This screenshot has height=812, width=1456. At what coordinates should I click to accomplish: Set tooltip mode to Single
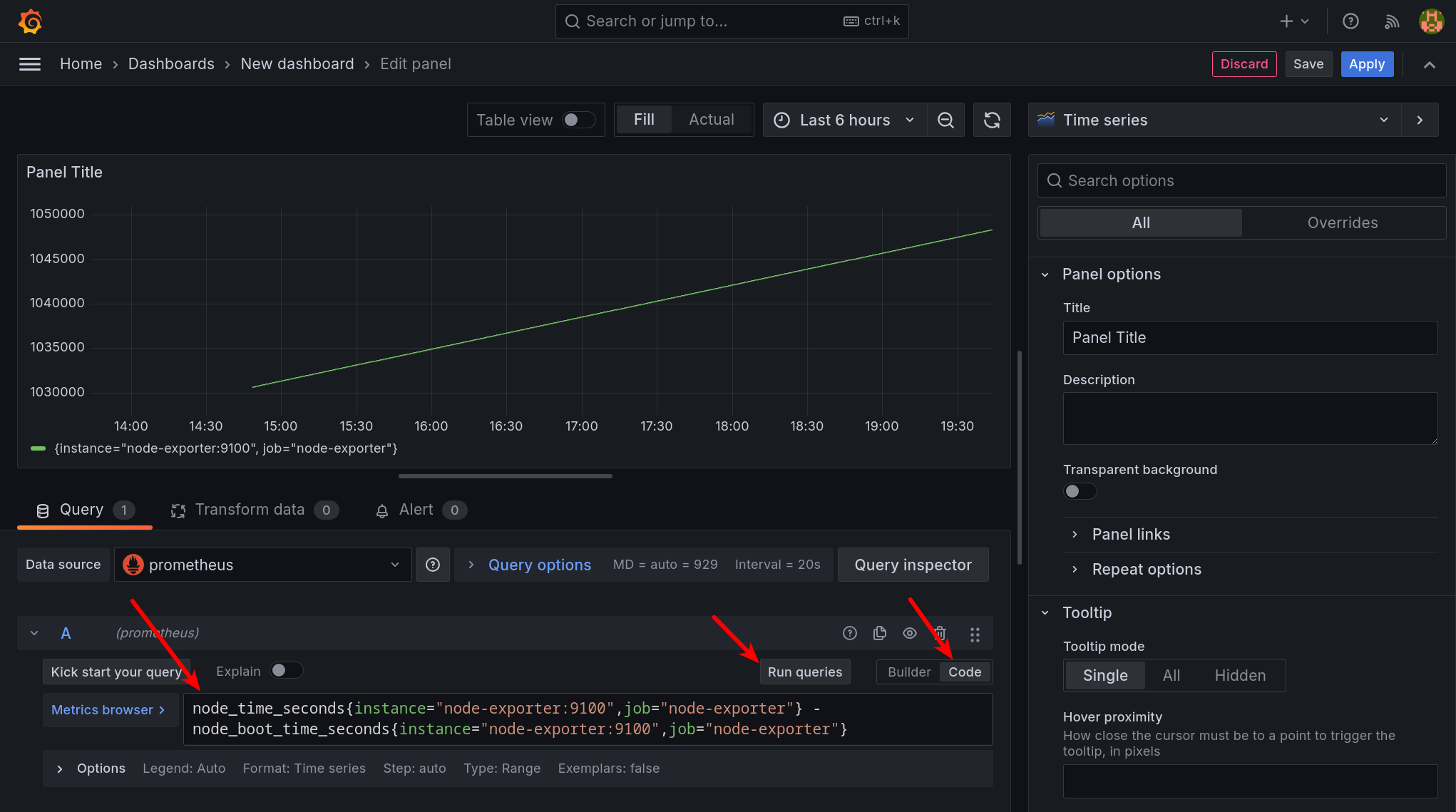tap(1105, 675)
